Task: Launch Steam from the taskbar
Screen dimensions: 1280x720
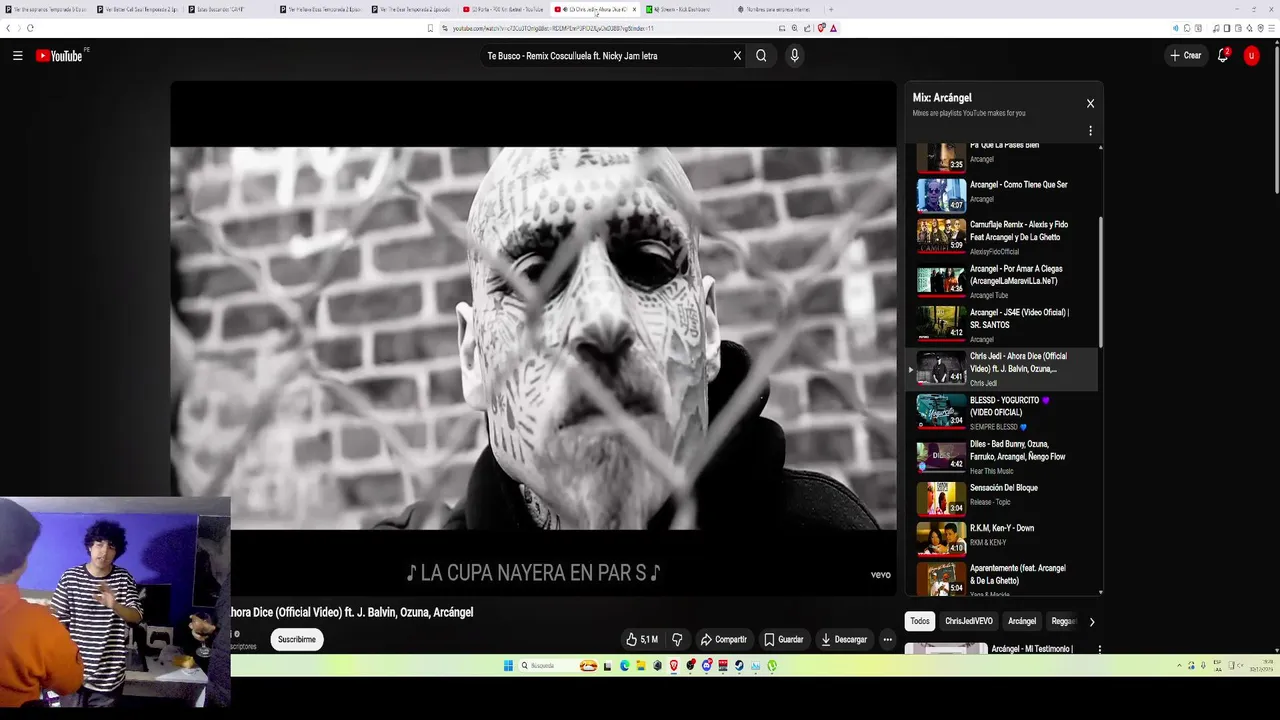Action: [x=739, y=666]
